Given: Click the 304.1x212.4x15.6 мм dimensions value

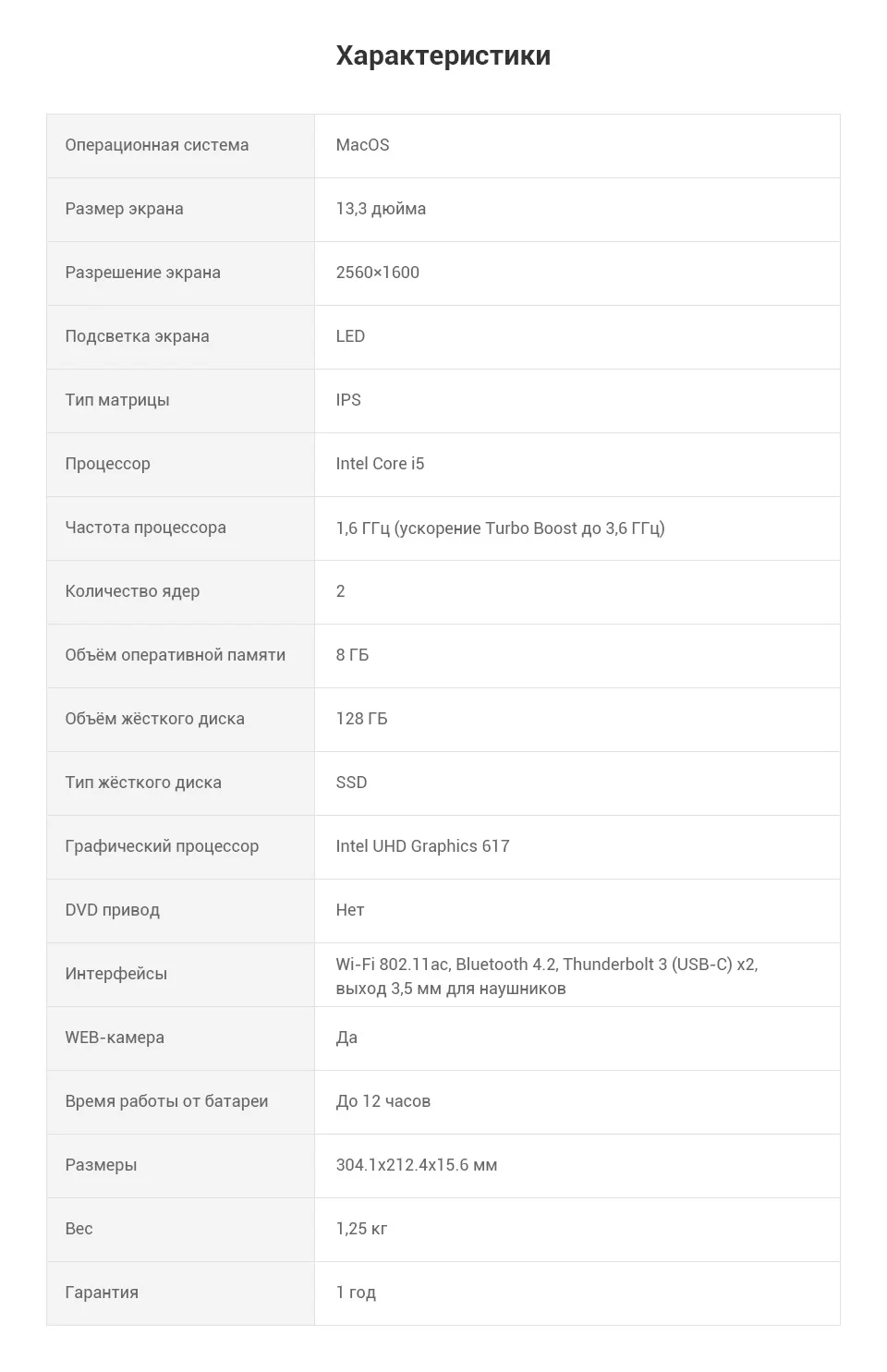Looking at the screenshot, I should 417,1165.
